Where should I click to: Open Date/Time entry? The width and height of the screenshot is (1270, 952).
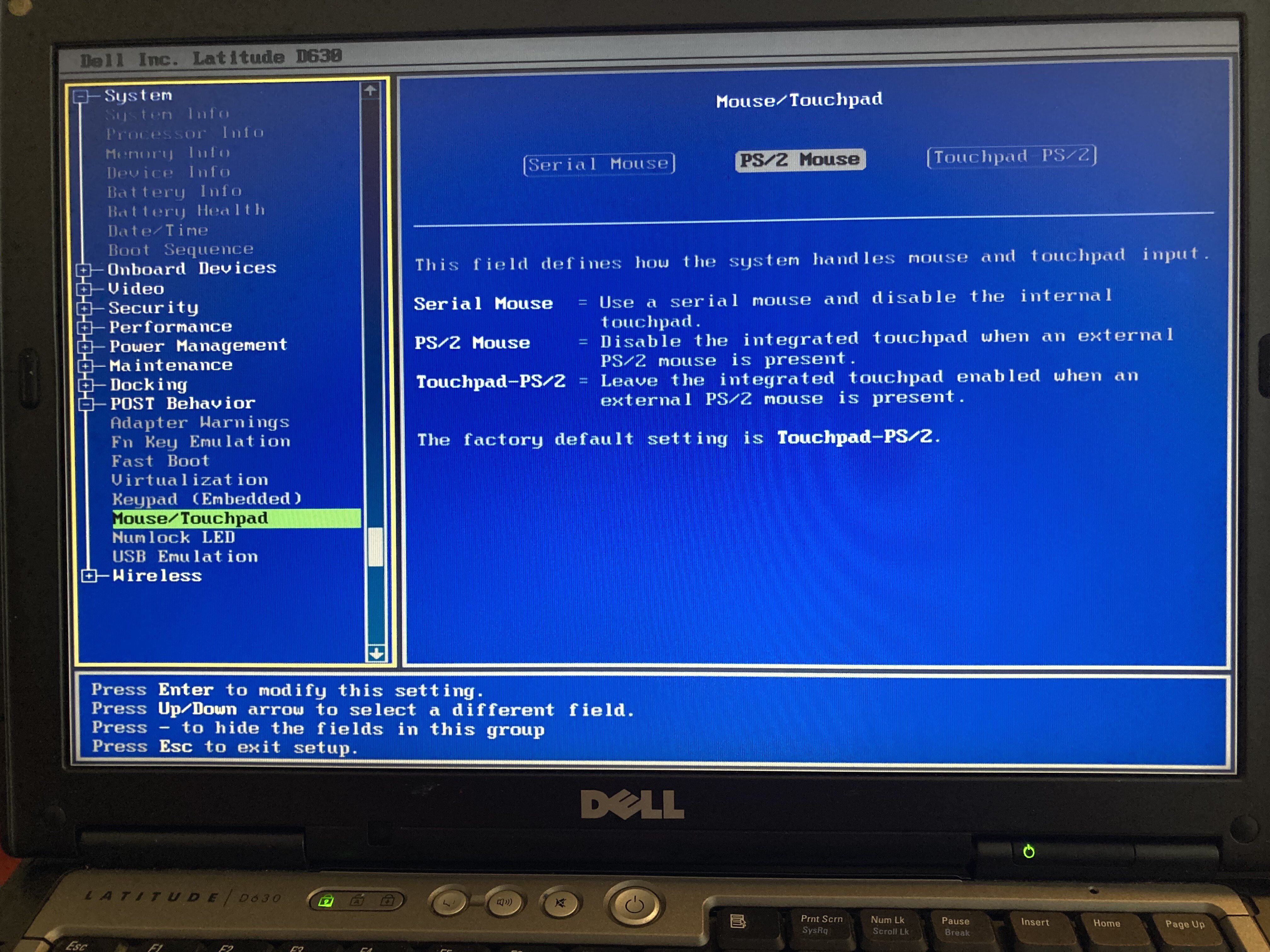tap(158, 230)
